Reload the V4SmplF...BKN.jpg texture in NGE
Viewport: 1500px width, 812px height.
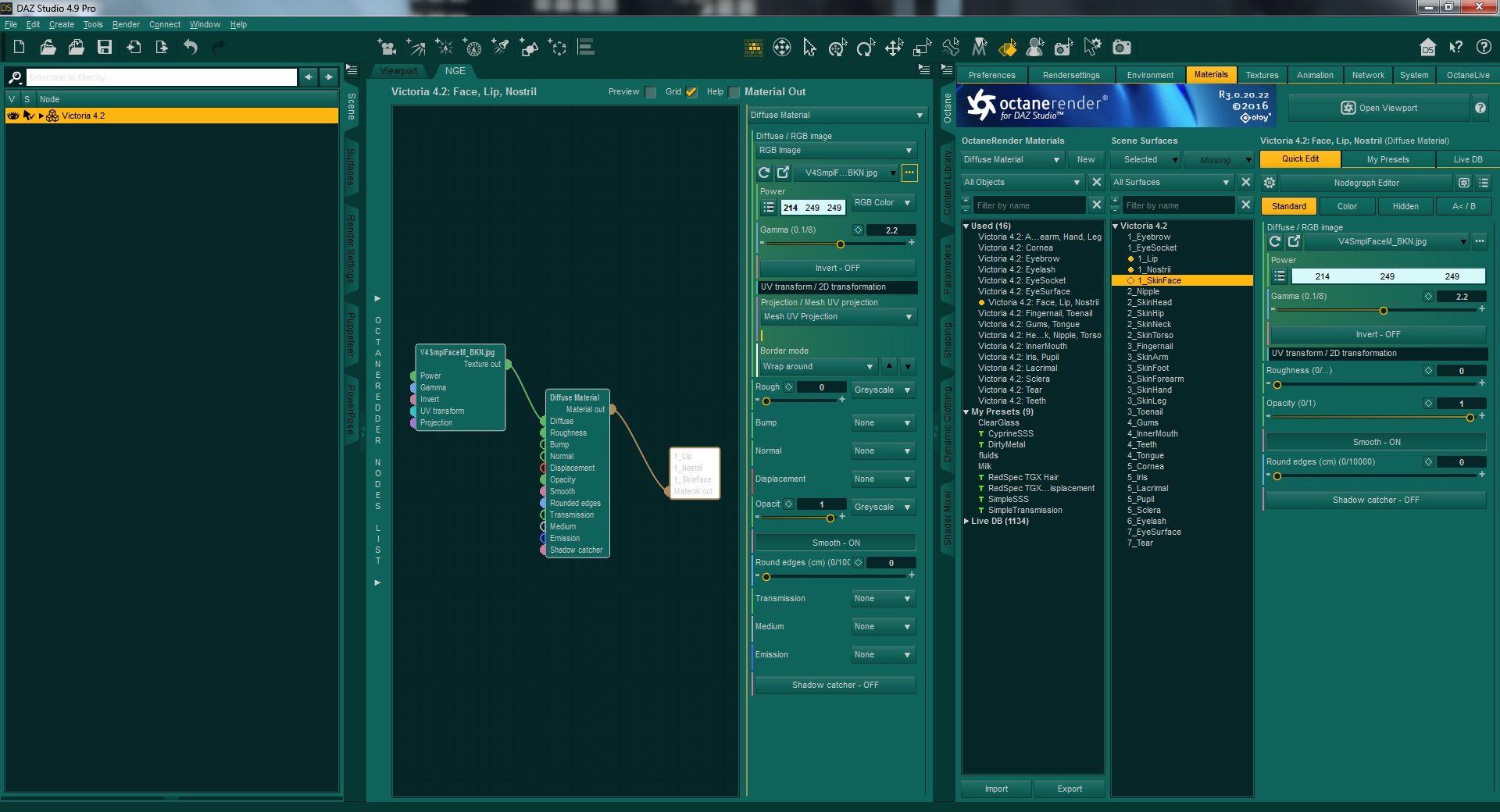(764, 173)
